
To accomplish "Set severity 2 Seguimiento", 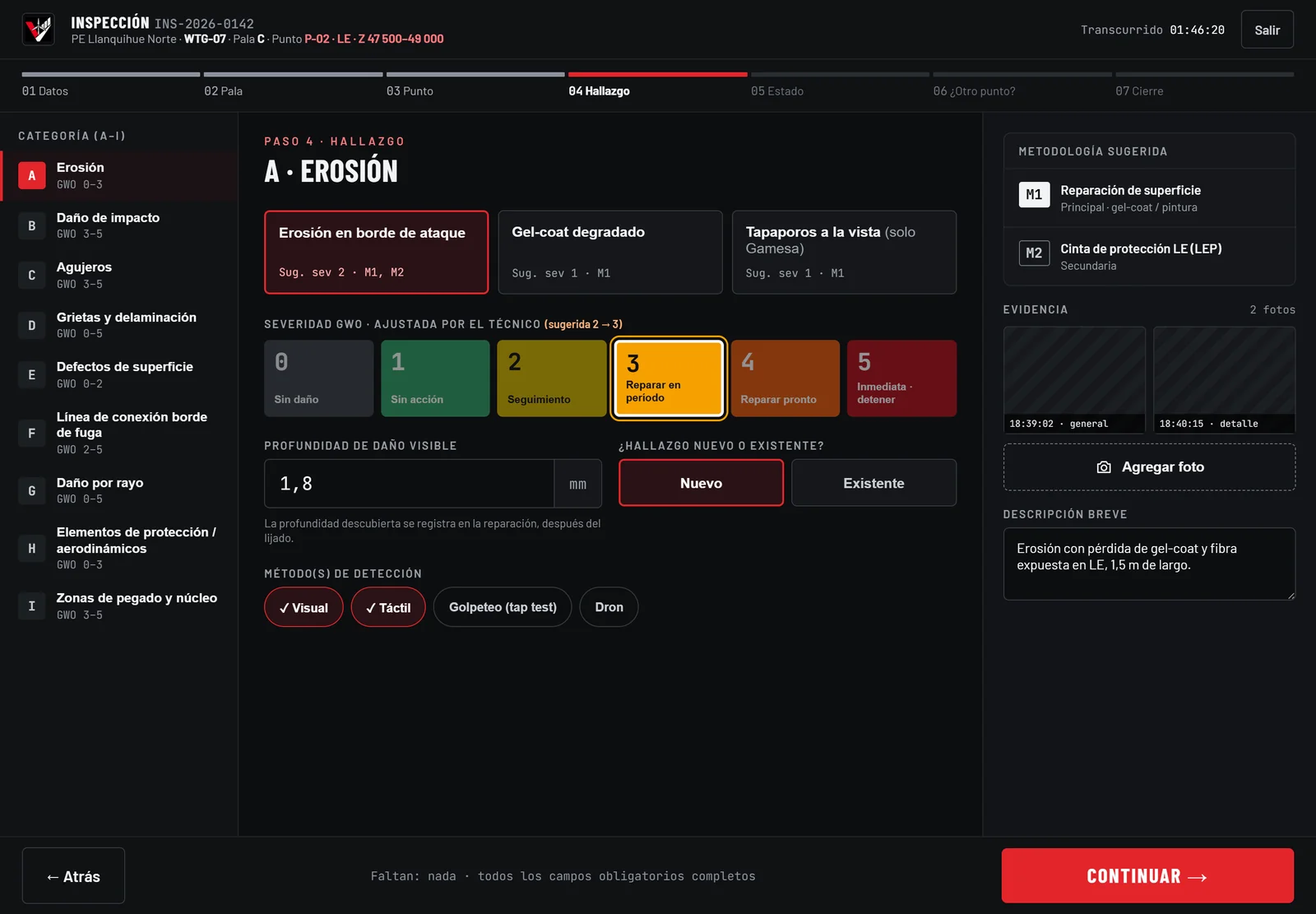I will click(x=552, y=378).
